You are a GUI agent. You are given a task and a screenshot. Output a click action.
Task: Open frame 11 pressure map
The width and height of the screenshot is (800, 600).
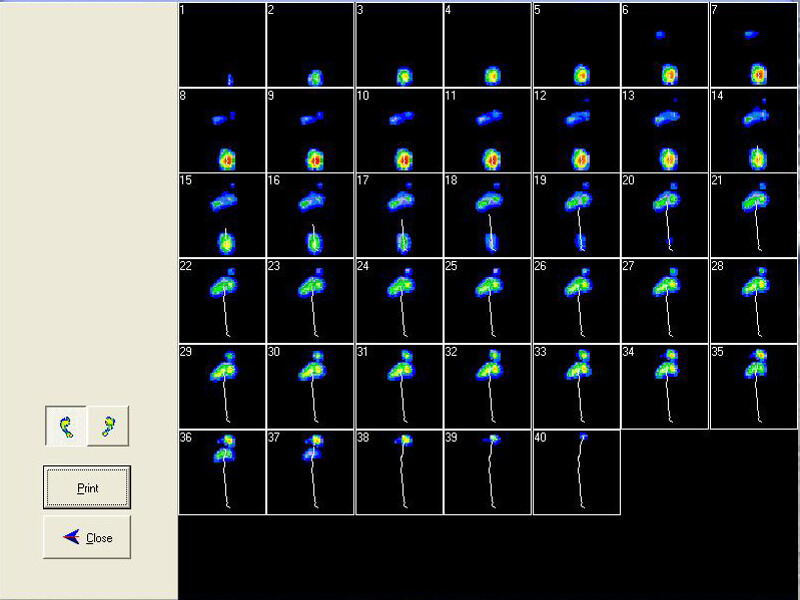point(487,130)
